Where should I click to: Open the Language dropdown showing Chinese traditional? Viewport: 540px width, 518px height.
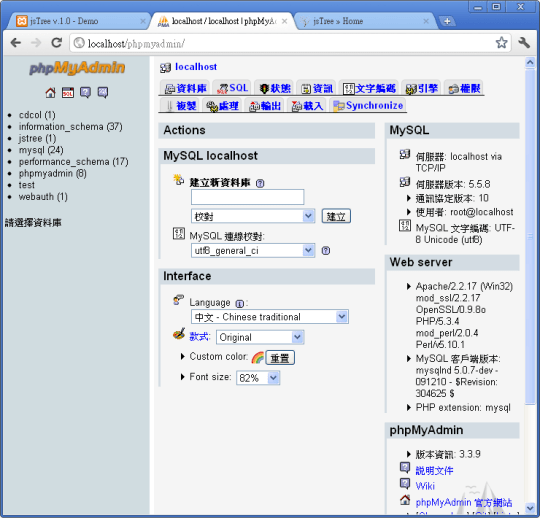pos(270,317)
